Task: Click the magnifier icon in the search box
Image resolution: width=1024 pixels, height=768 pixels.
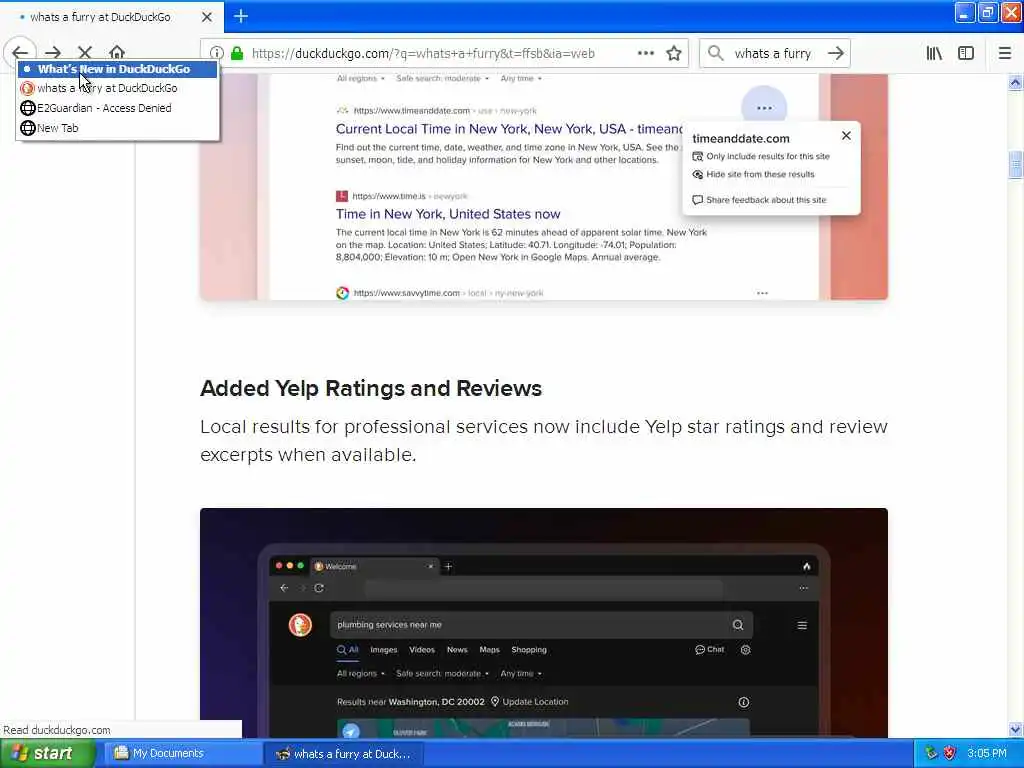Action: point(716,54)
